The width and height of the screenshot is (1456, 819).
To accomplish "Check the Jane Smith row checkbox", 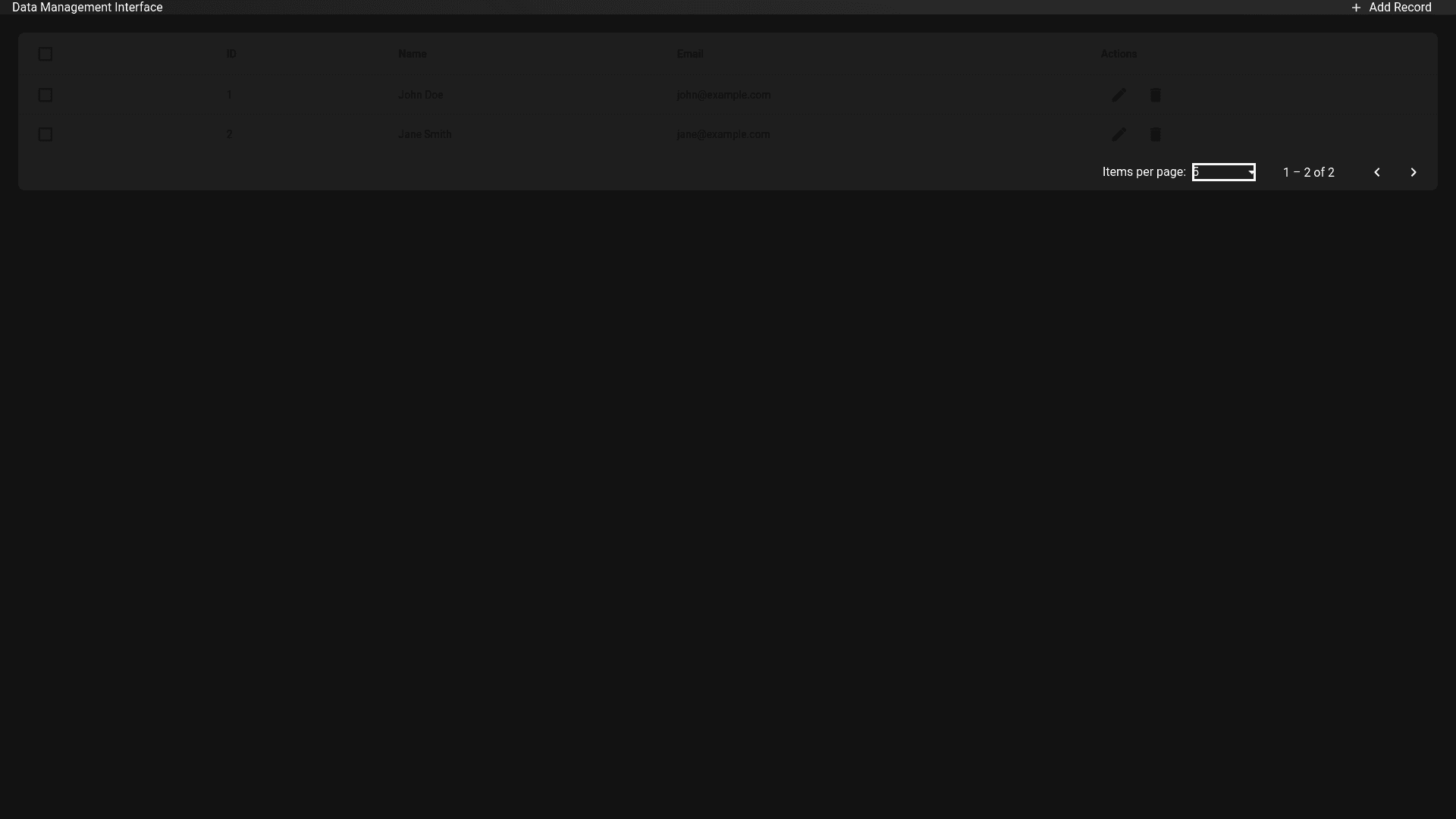I will (45, 134).
